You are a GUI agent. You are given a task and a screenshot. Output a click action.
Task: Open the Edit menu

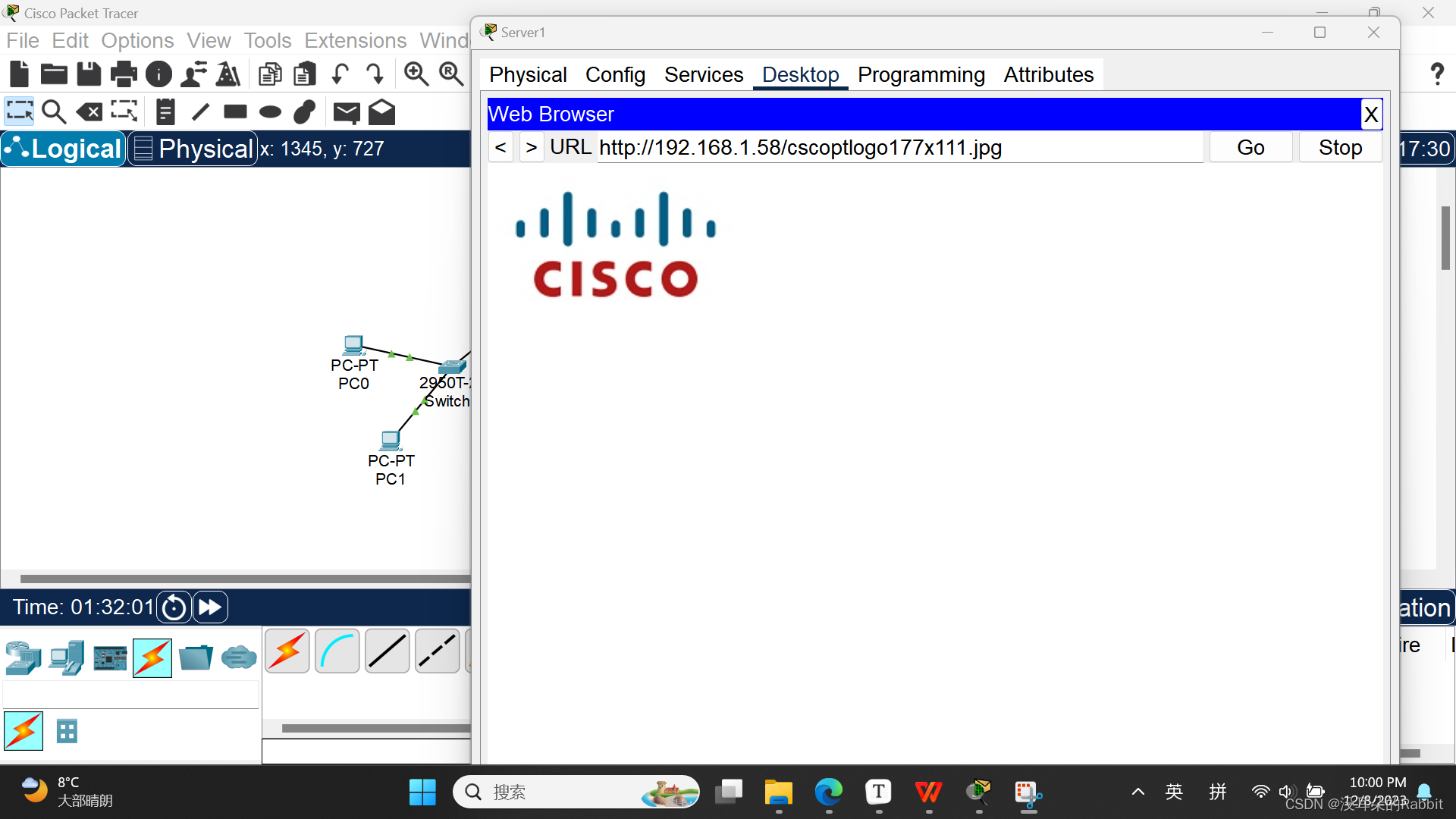[x=70, y=40]
